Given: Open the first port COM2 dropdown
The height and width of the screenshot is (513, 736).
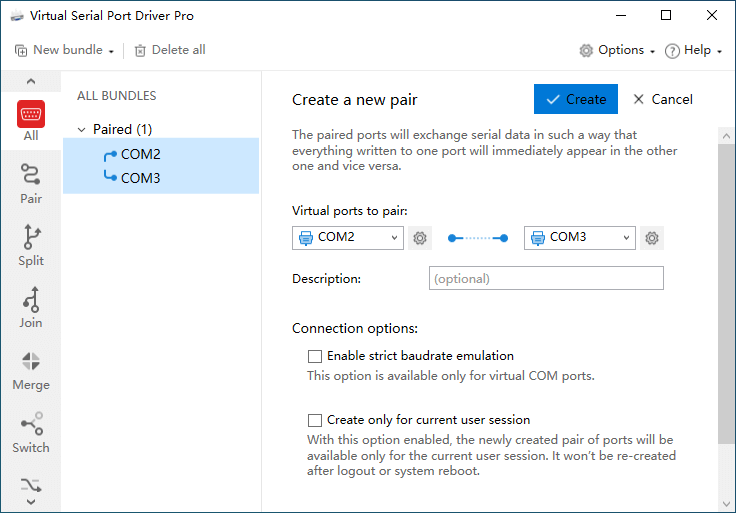Looking at the screenshot, I should click(348, 238).
